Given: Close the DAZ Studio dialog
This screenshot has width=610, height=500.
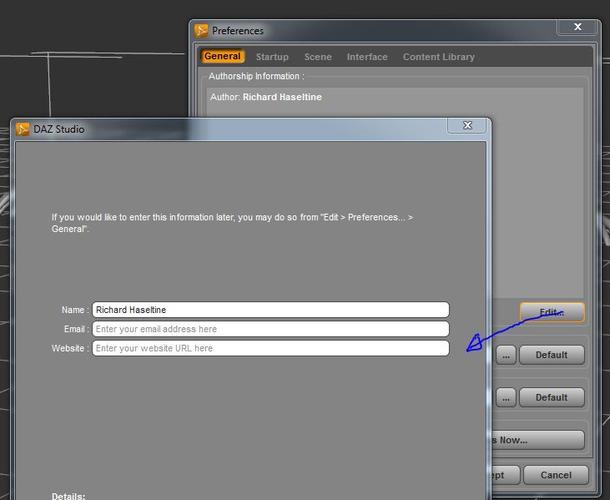Looking at the screenshot, I should pyautogui.click(x=467, y=125).
